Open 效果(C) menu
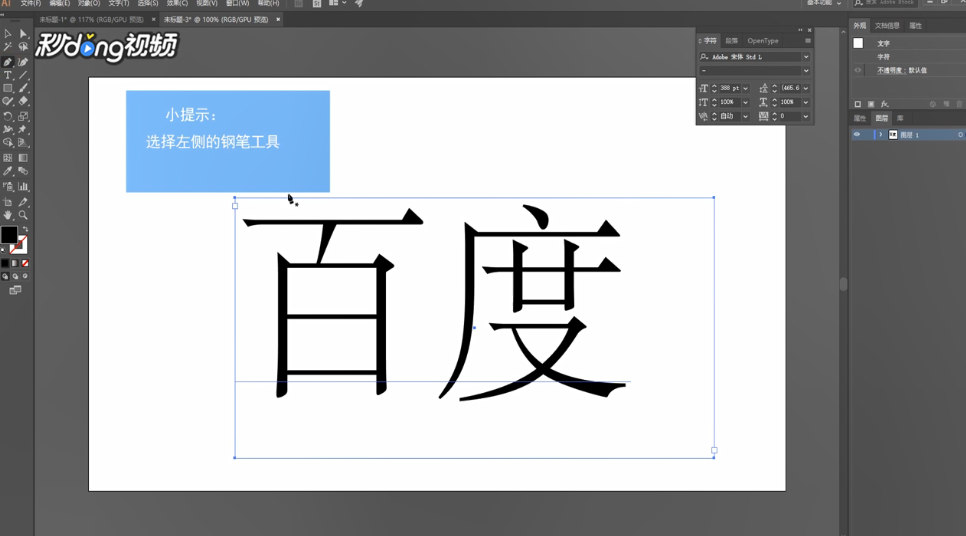966x536 pixels. click(177, 3)
